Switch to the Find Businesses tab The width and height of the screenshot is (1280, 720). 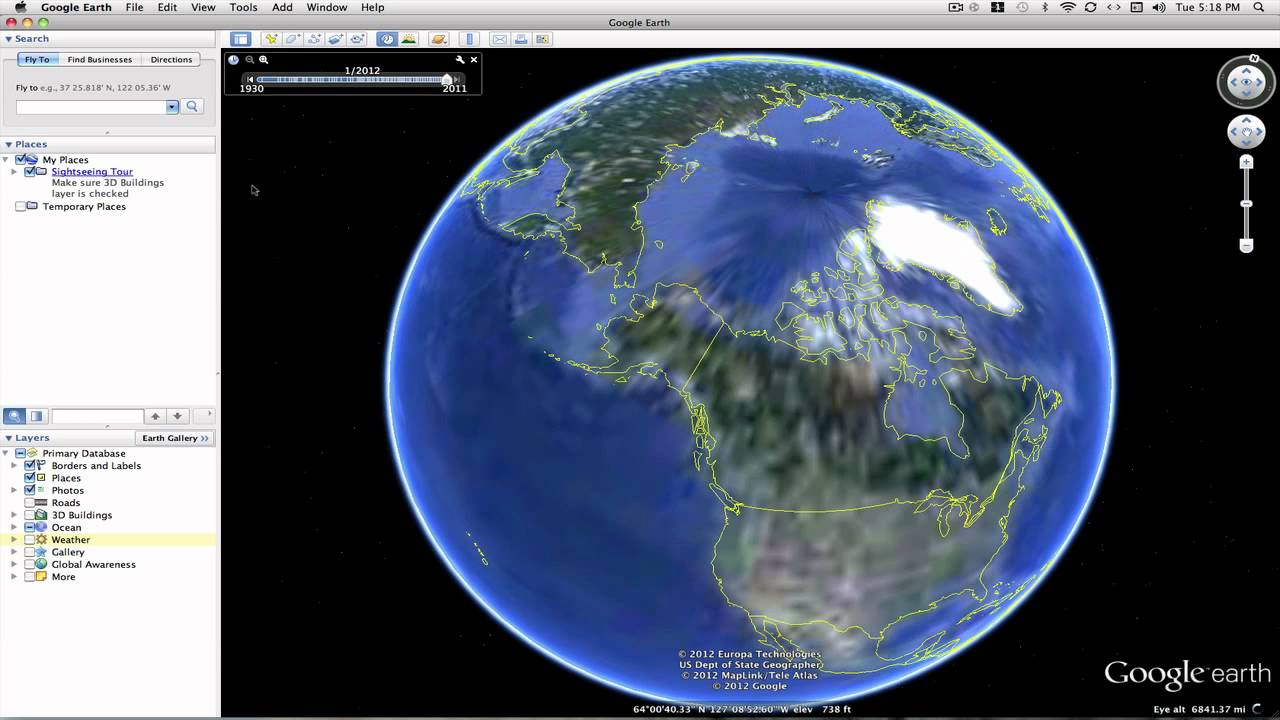point(99,60)
